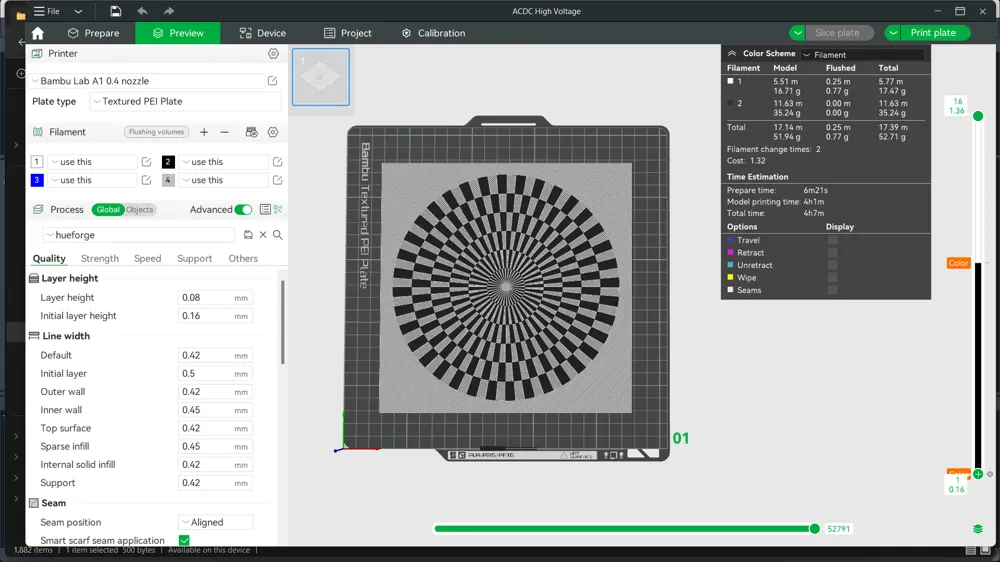Toggle Wipe display checkbox
This screenshot has height=562, width=1000.
[832, 277]
